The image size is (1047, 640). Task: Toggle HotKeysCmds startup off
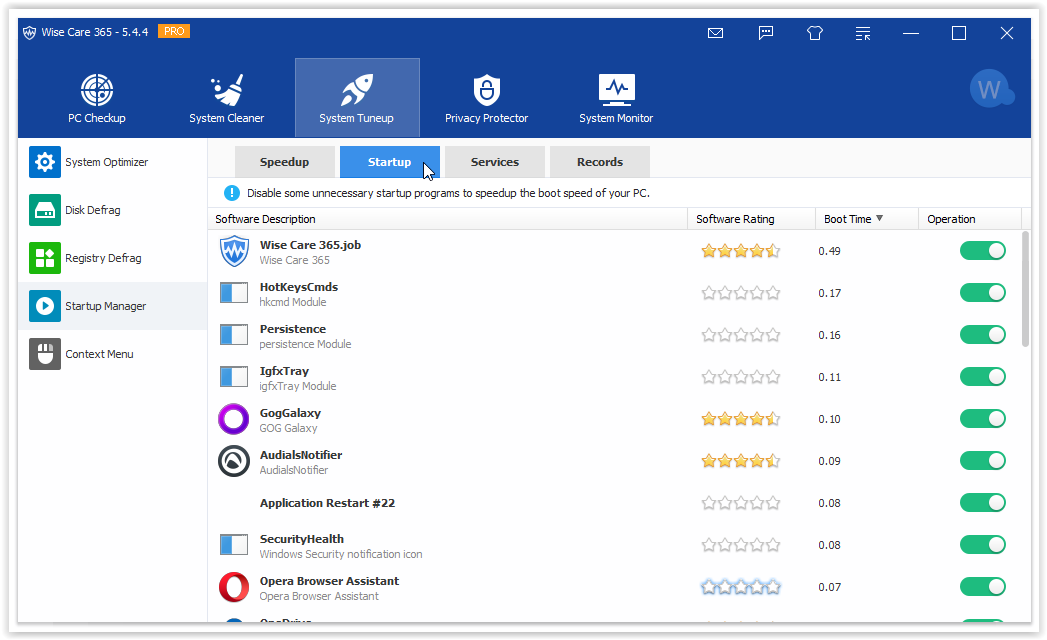983,293
